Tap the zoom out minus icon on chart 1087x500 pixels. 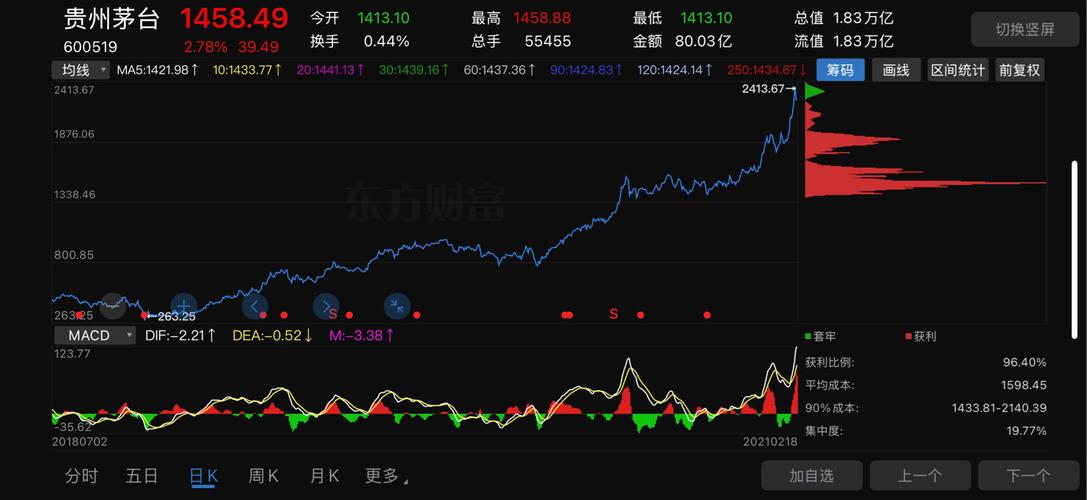tap(113, 306)
